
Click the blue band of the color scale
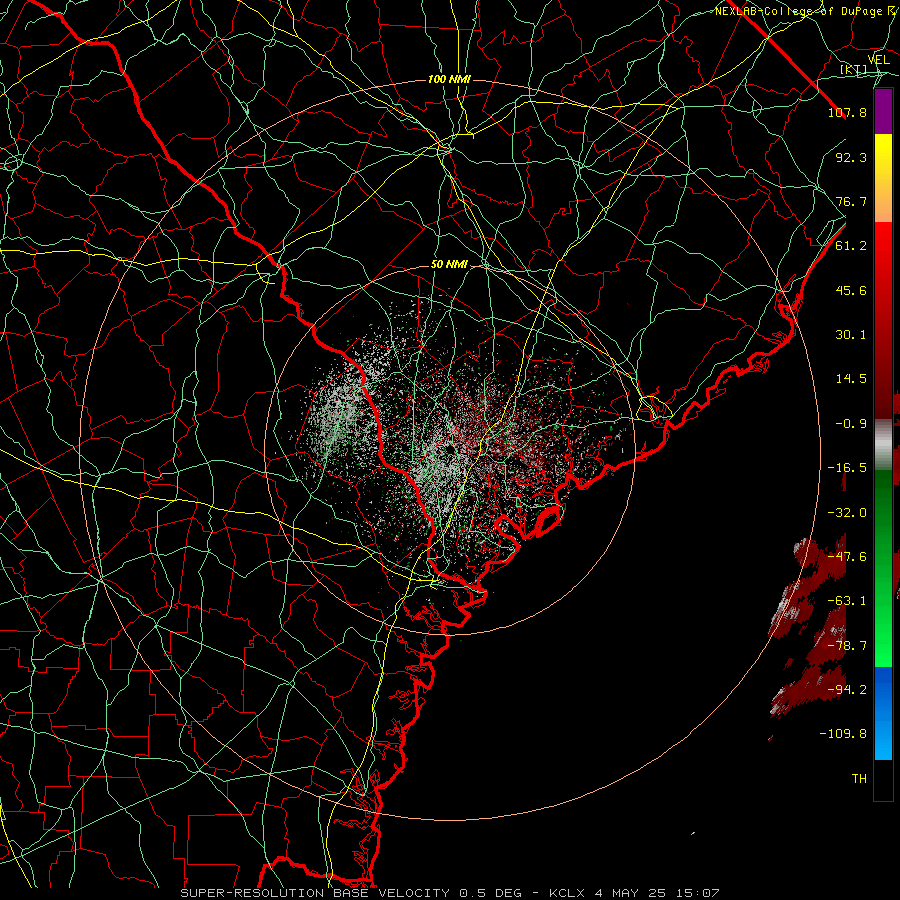[x=883, y=713]
